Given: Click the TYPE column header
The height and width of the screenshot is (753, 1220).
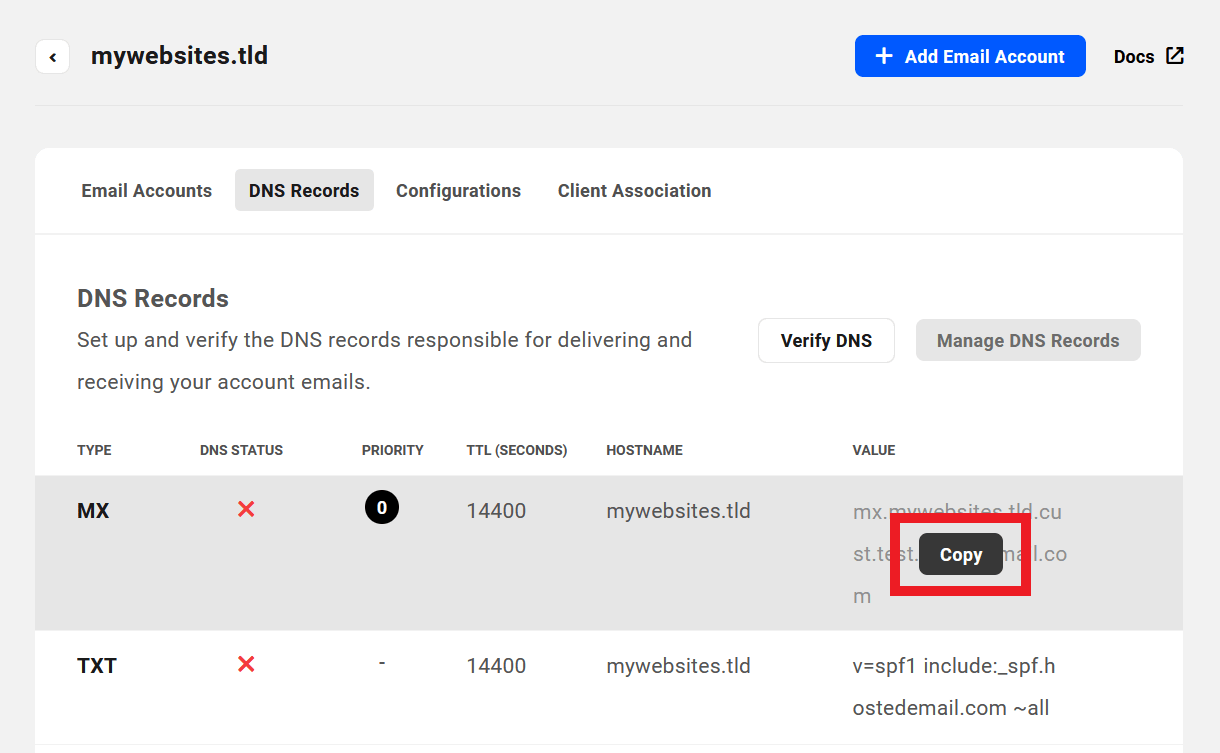Looking at the screenshot, I should (94, 450).
